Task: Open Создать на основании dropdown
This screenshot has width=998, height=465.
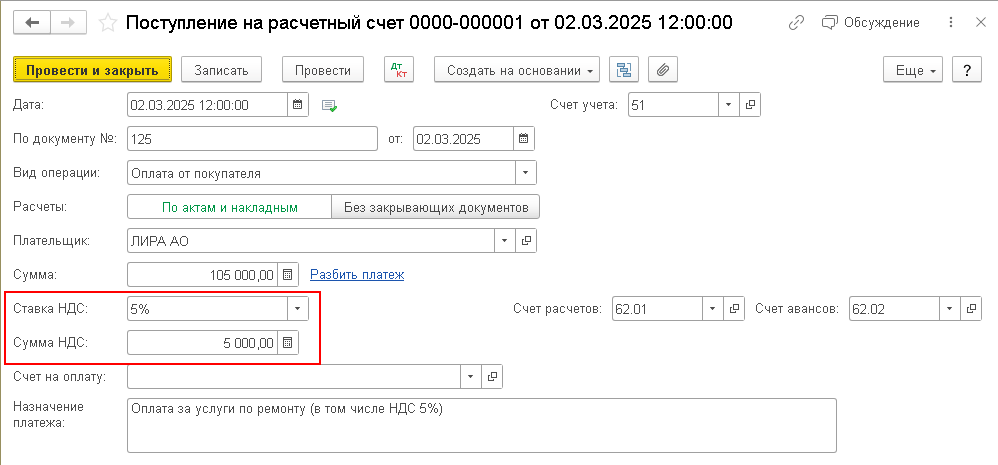Action: (x=517, y=70)
